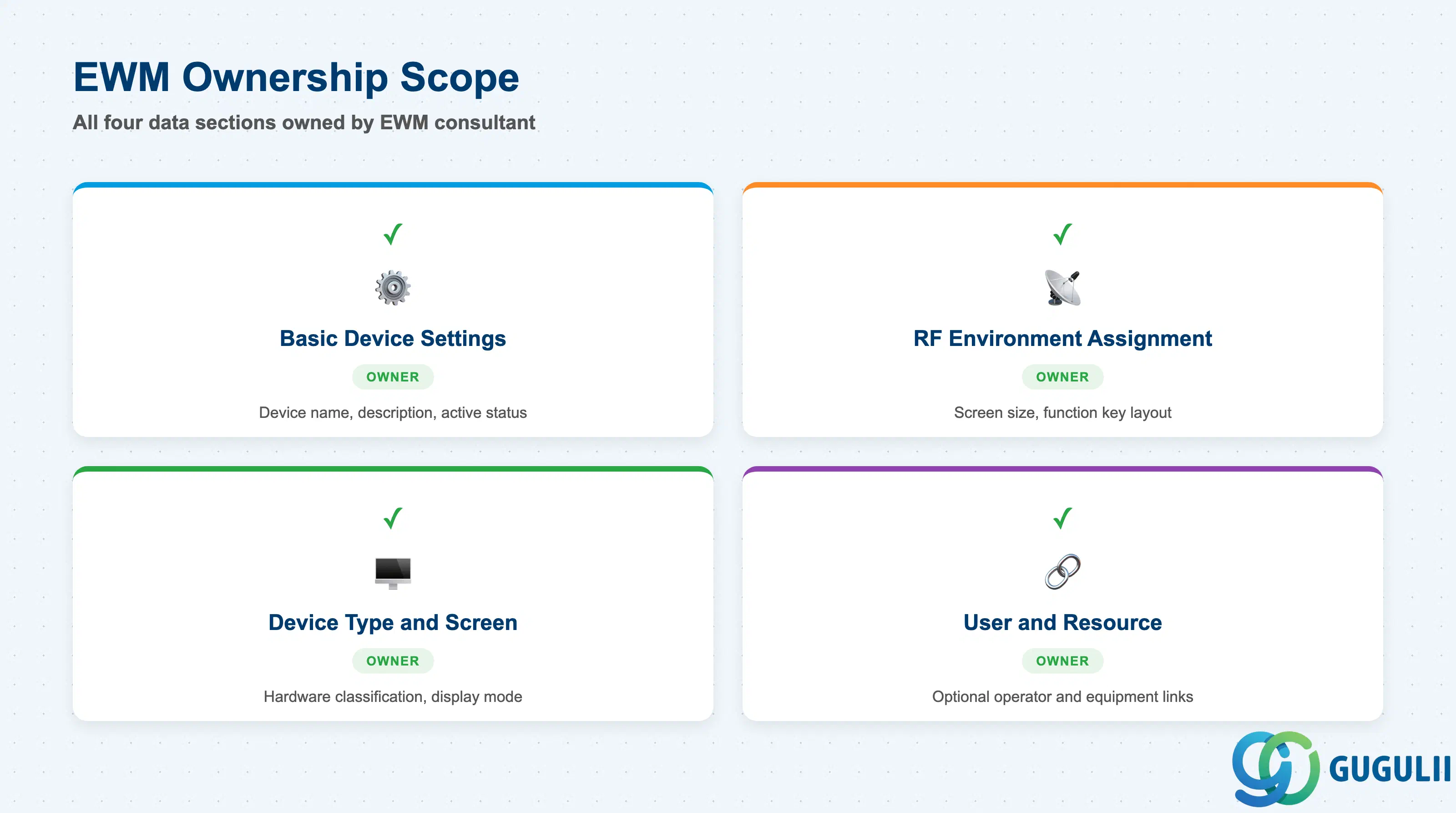Click 'Hardware classification, display mode' text
The image size is (1456, 813).
coord(393,696)
